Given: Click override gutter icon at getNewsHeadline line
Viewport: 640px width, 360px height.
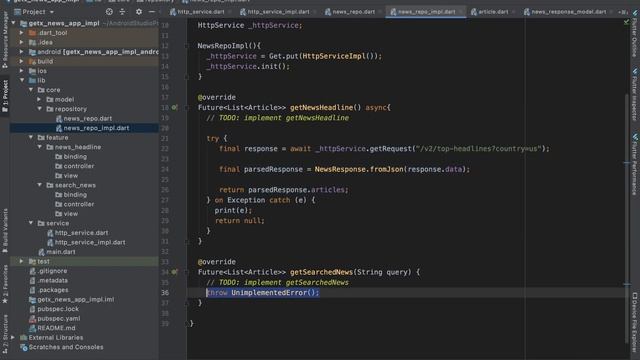Looking at the screenshot, I should pos(174,107).
